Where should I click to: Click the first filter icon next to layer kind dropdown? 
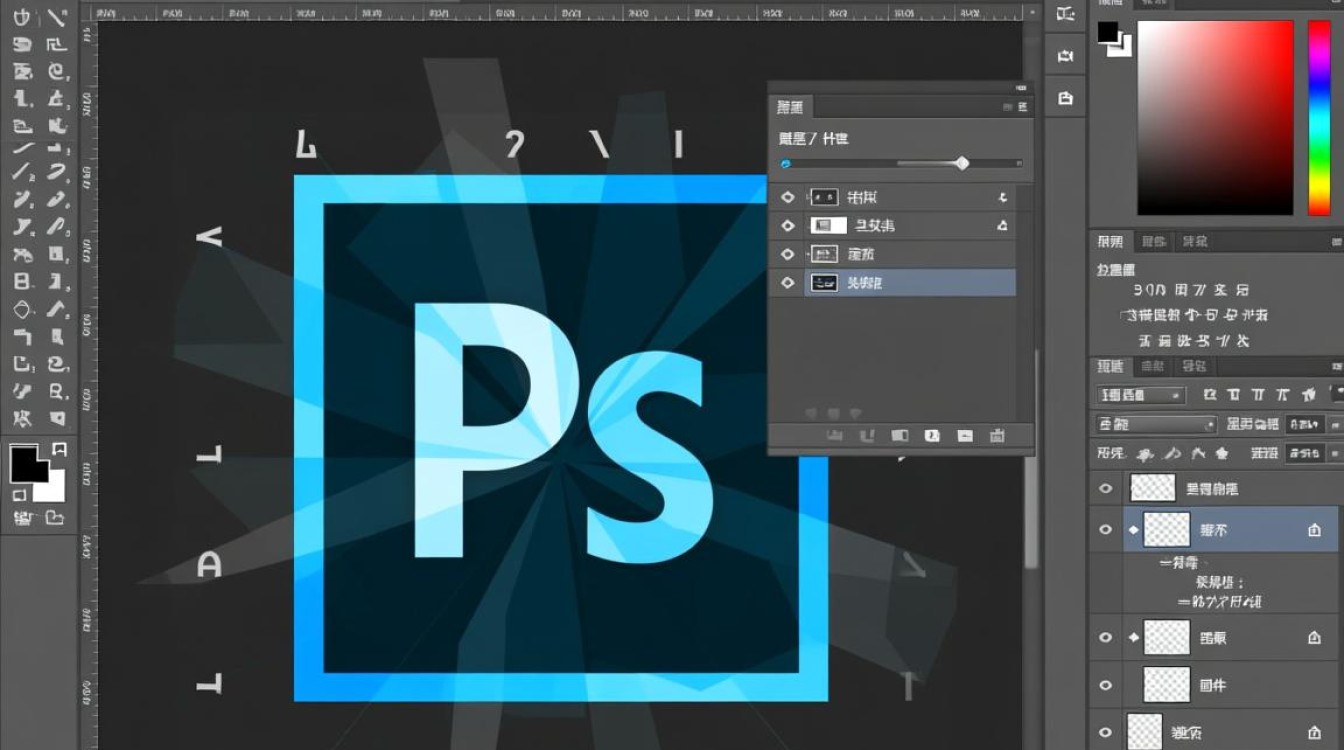(1210, 395)
